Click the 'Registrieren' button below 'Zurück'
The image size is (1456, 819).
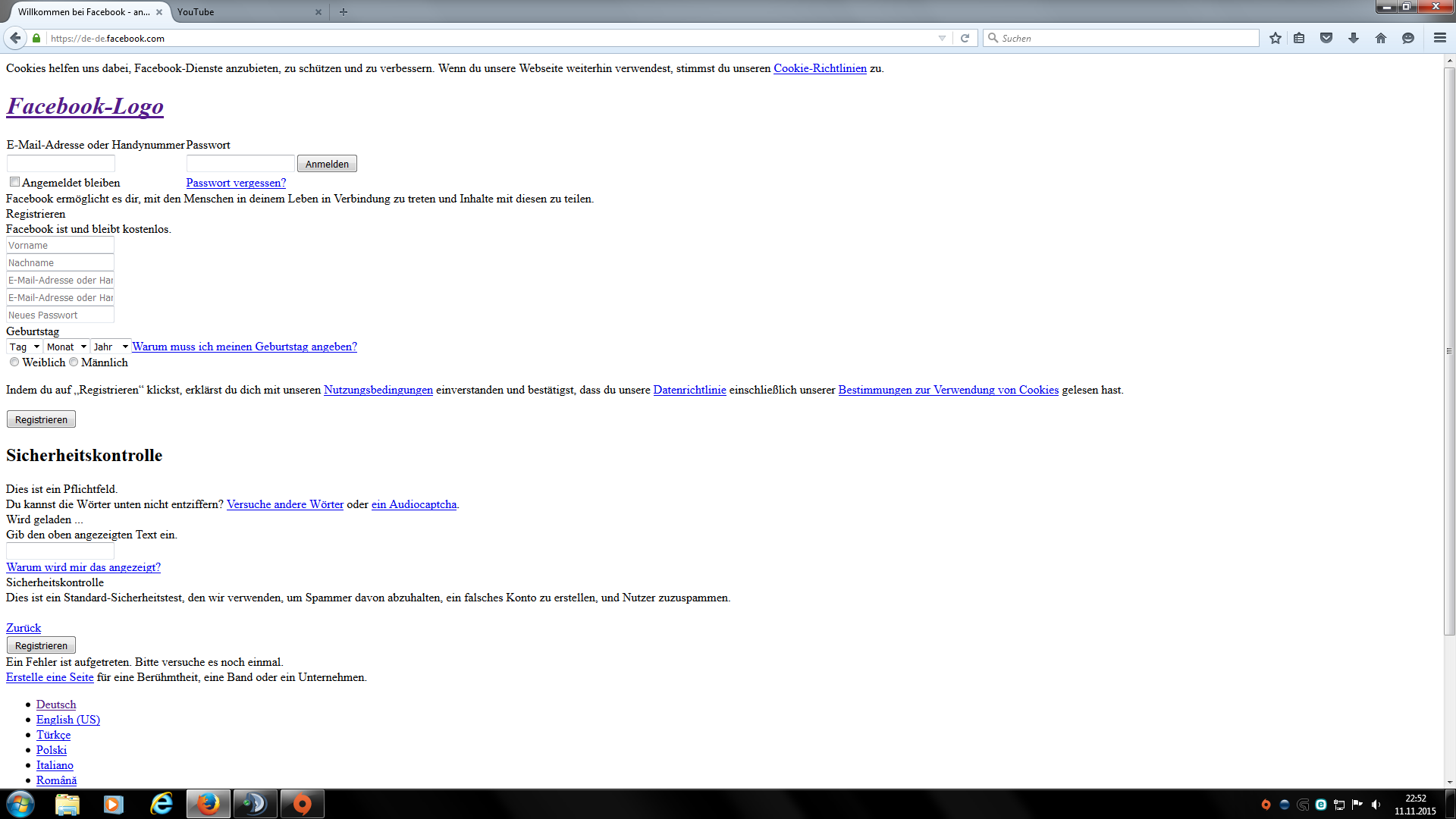[x=41, y=645]
